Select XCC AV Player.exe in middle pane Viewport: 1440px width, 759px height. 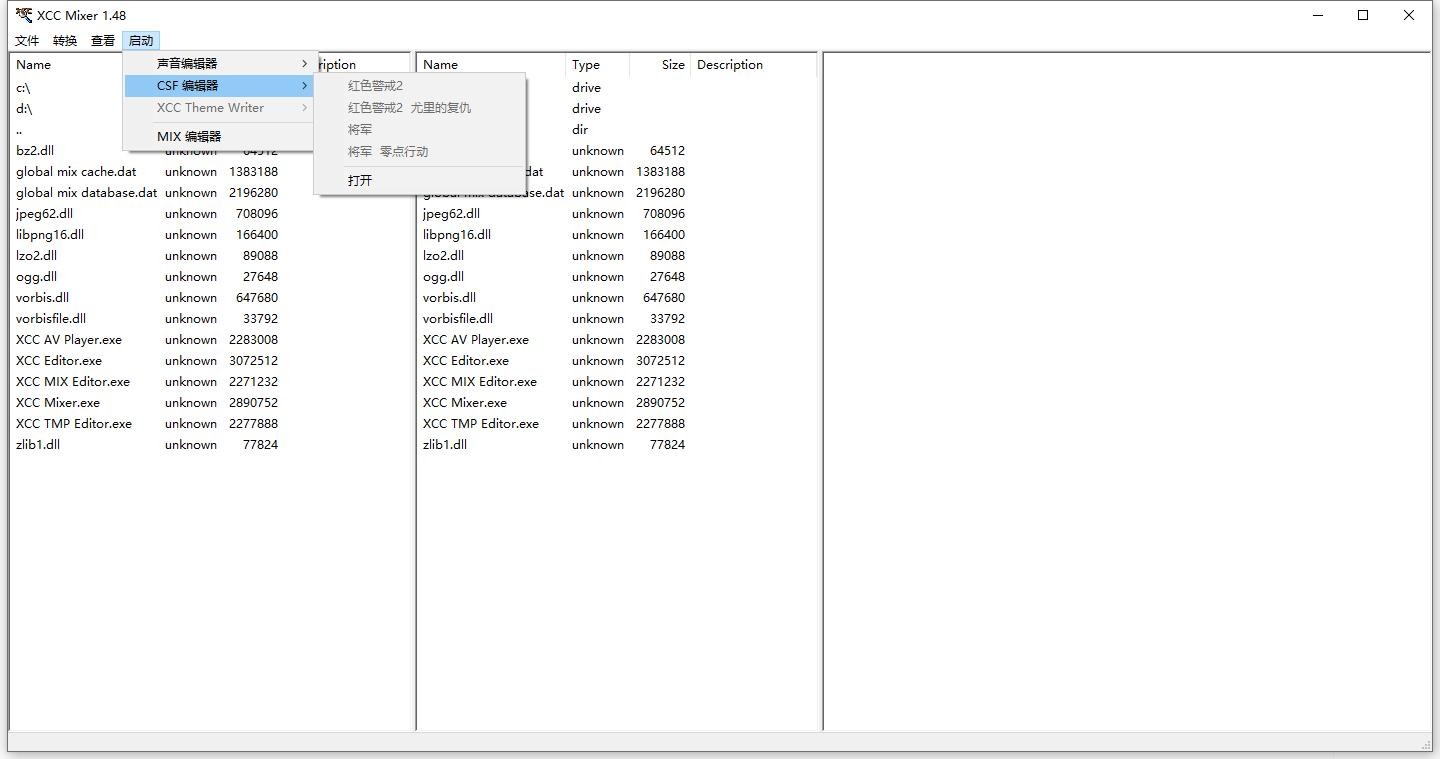(476, 339)
